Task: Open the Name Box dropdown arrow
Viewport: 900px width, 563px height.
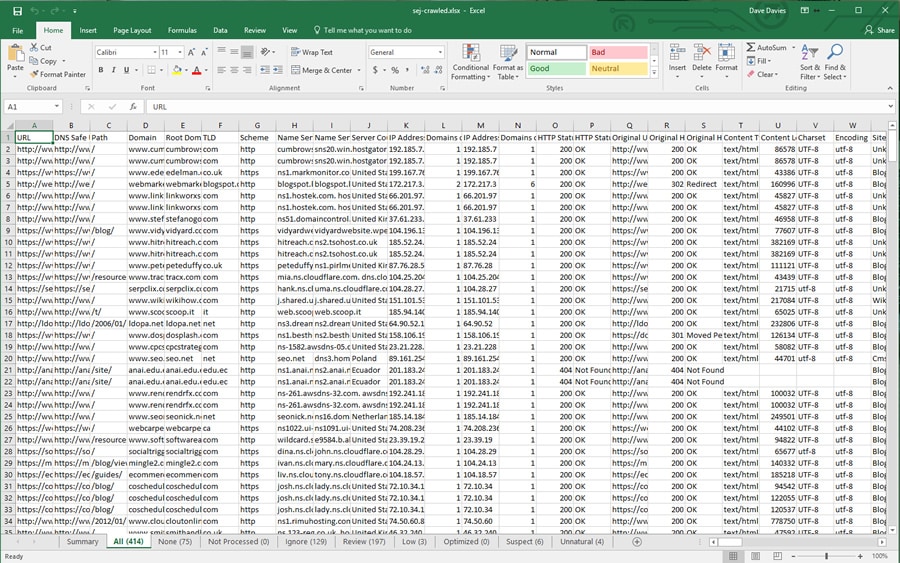Action: point(58,106)
